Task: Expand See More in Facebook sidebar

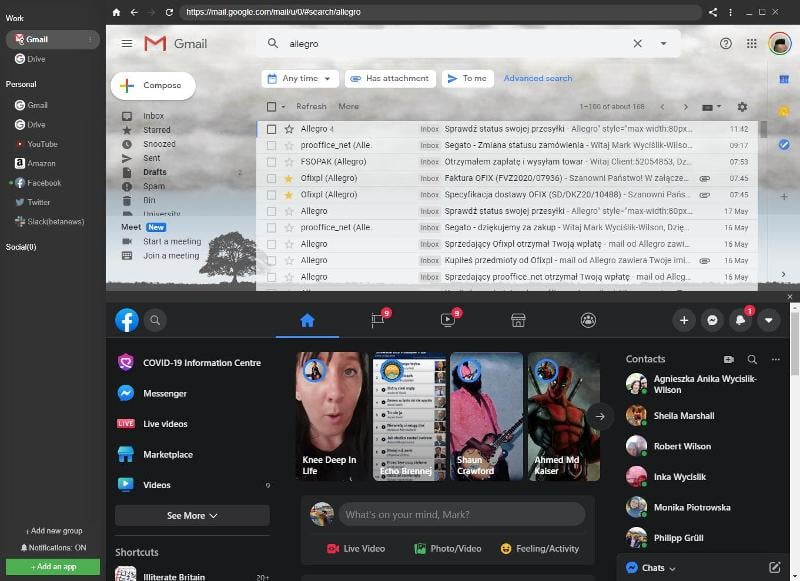Action: pyautogui.click(x=192, y=516)
